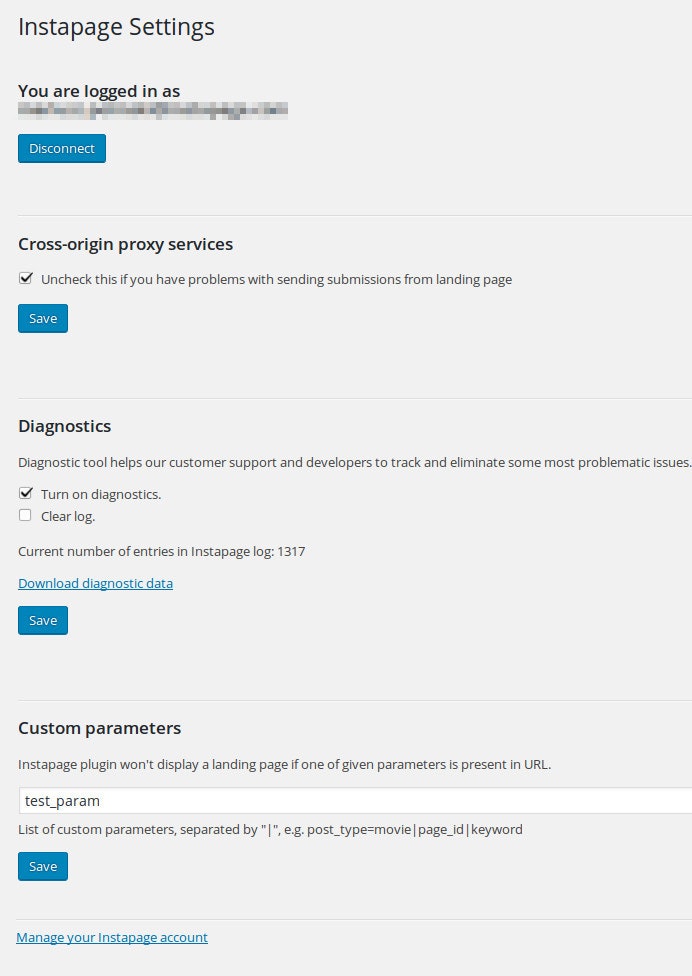Open the Download diagnostic data link
This screenshot has width=692, height=976.
[95, 583]
